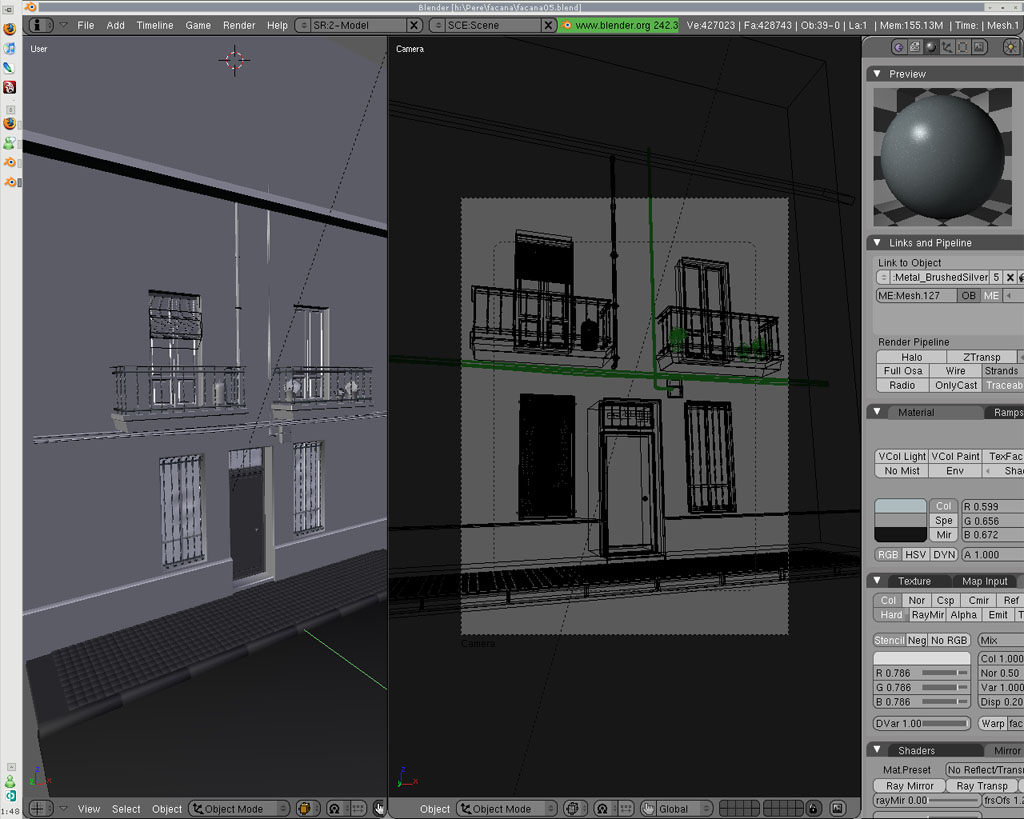Open the red Acrobat dock icon
This screenshot has width=1024, height=819.
9,87
